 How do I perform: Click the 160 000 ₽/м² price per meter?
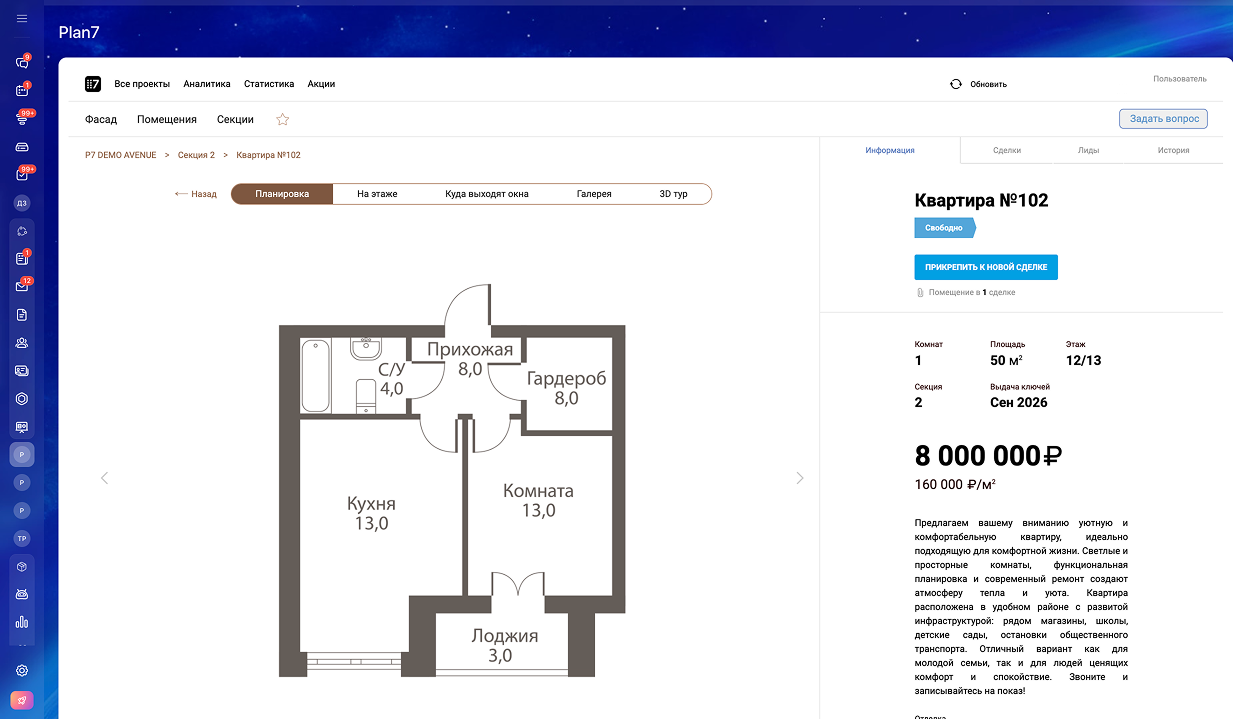pyautogui.click(x=955, y=485)
